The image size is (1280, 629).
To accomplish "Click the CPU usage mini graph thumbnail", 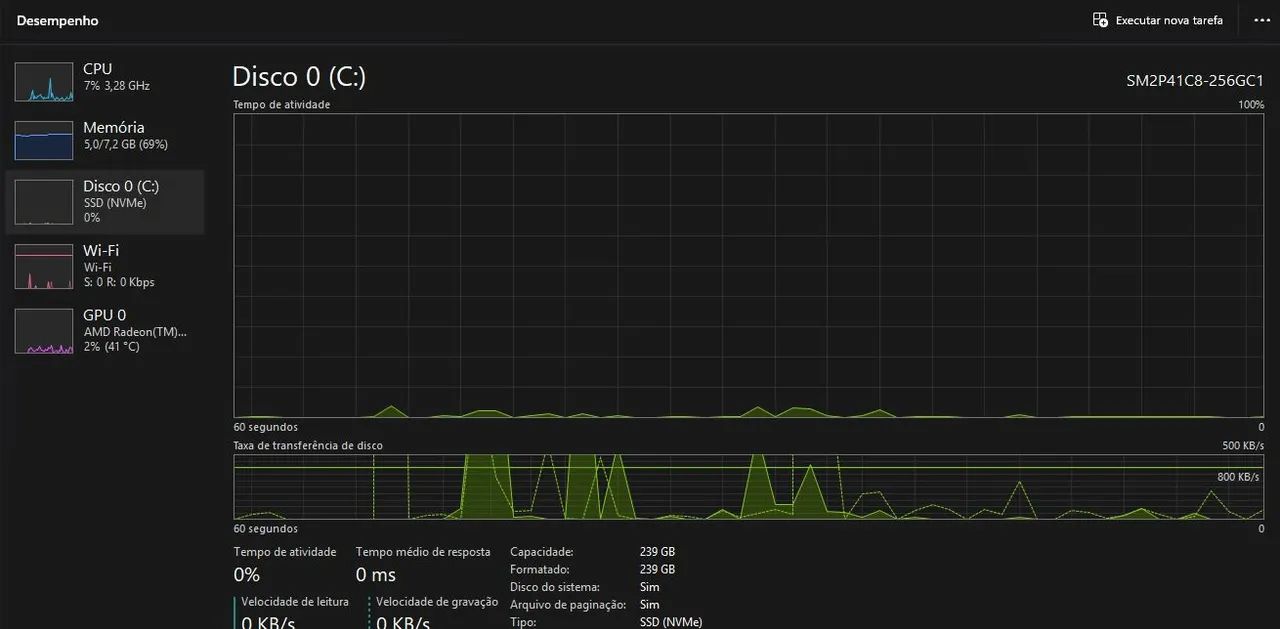I will click(44, 82).
